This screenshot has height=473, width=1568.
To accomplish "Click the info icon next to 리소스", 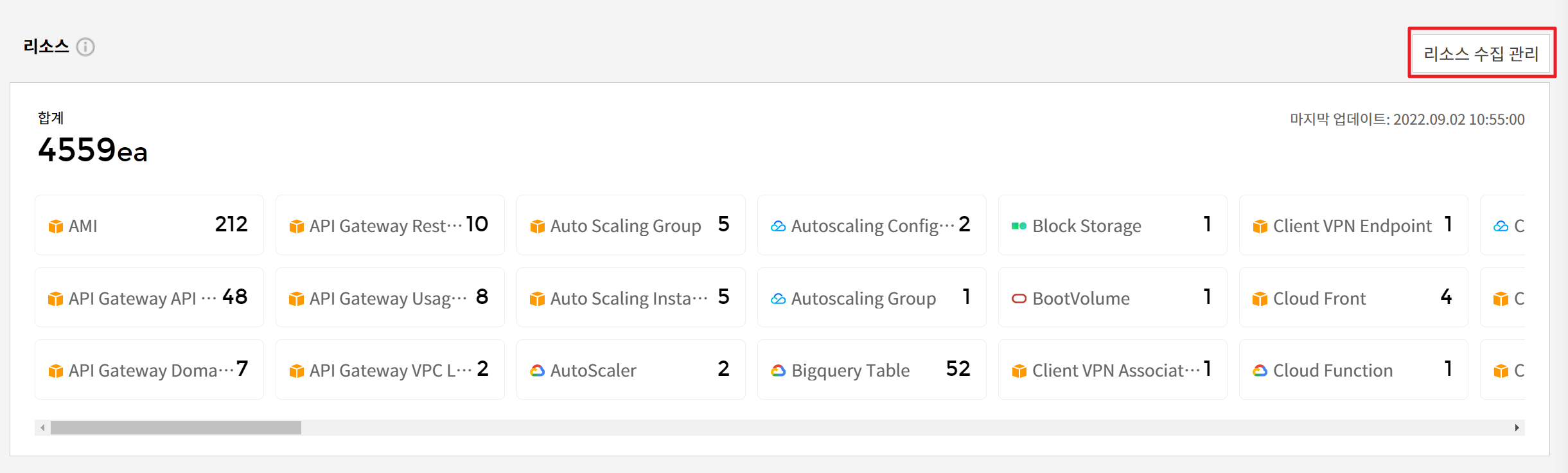I will [85, 47].
